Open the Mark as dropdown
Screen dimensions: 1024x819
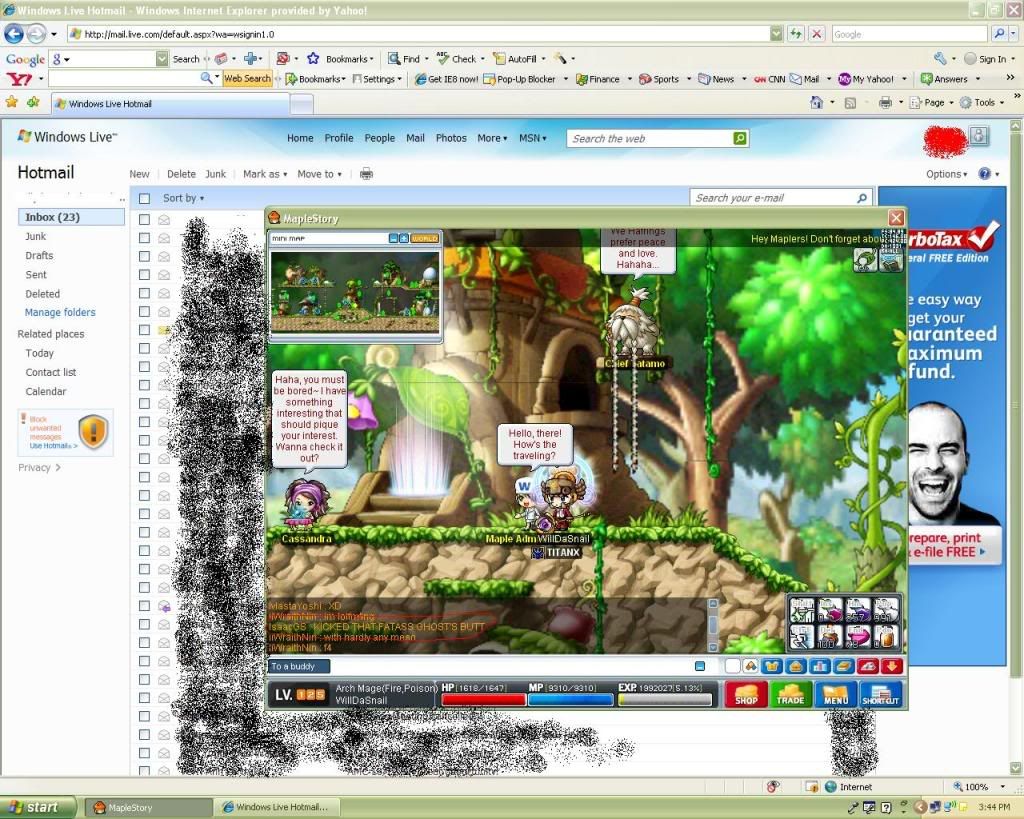(265, 174)
